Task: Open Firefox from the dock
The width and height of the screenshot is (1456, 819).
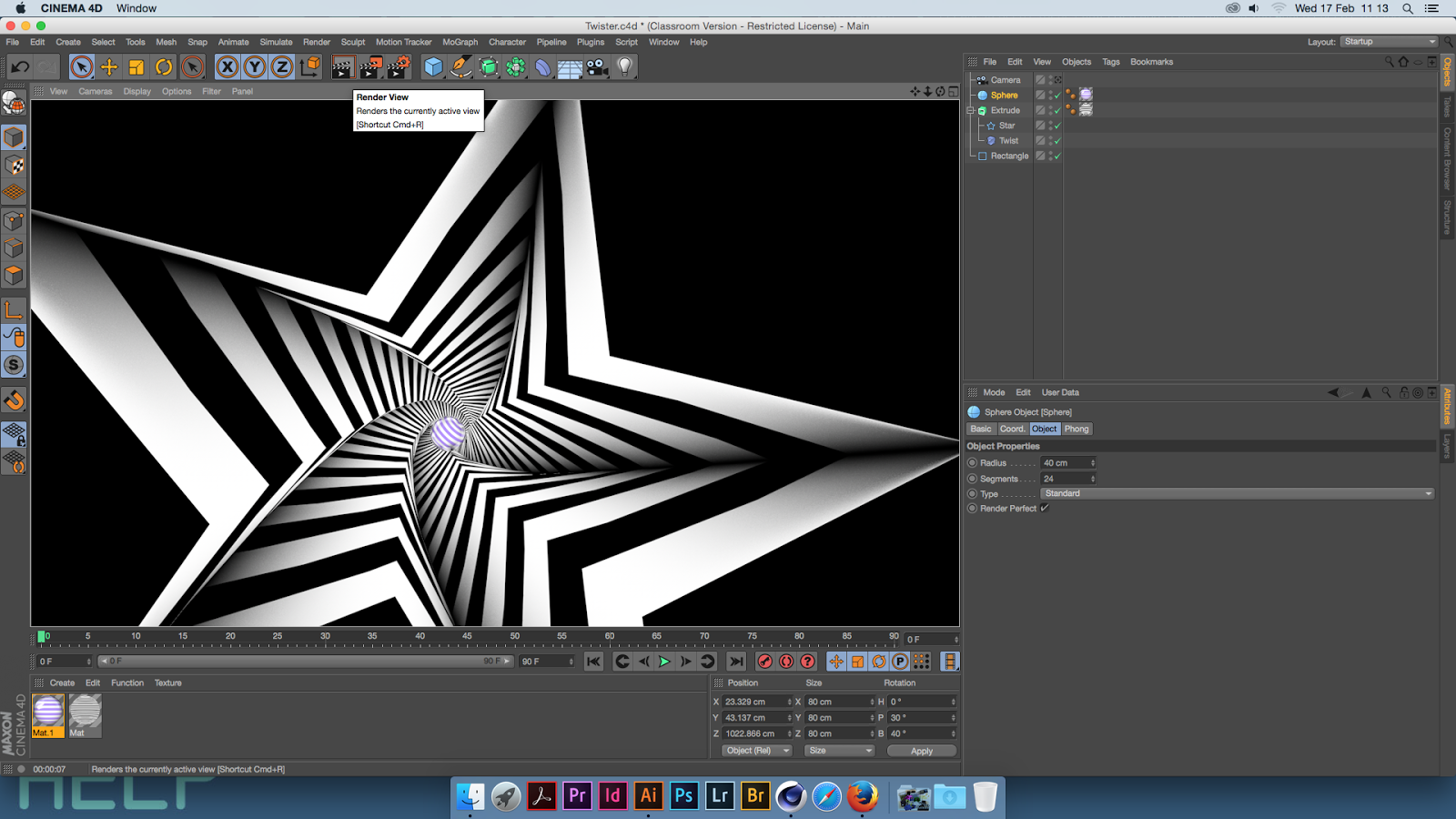Action: click(x=862, y=796)
